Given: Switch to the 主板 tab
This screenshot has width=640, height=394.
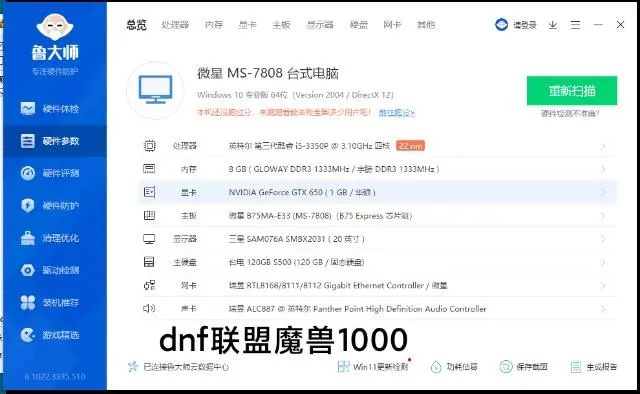Looking at the screenshot, I should [x=281, y=25].
